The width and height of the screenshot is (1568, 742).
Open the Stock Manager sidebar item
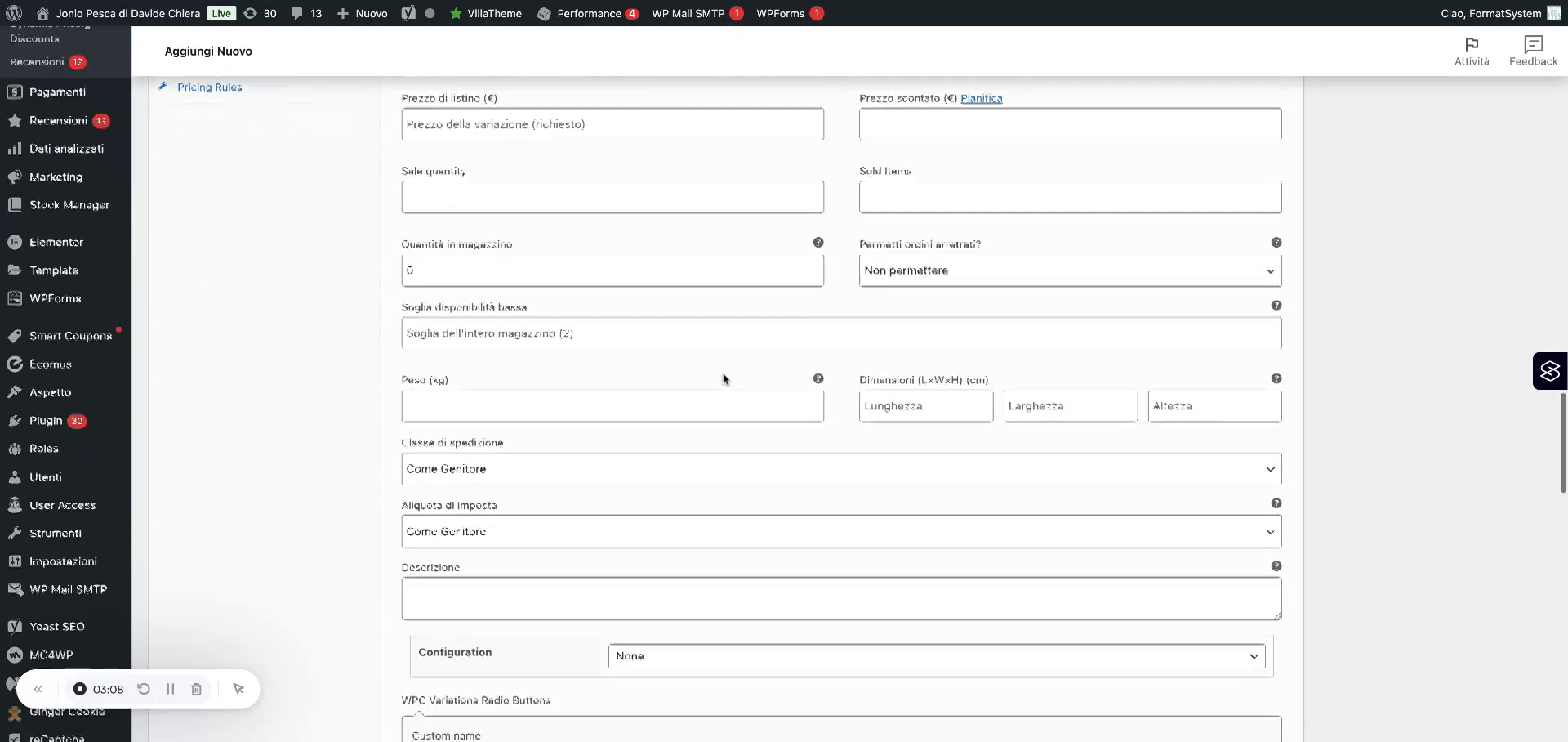[x=70, y=204]
